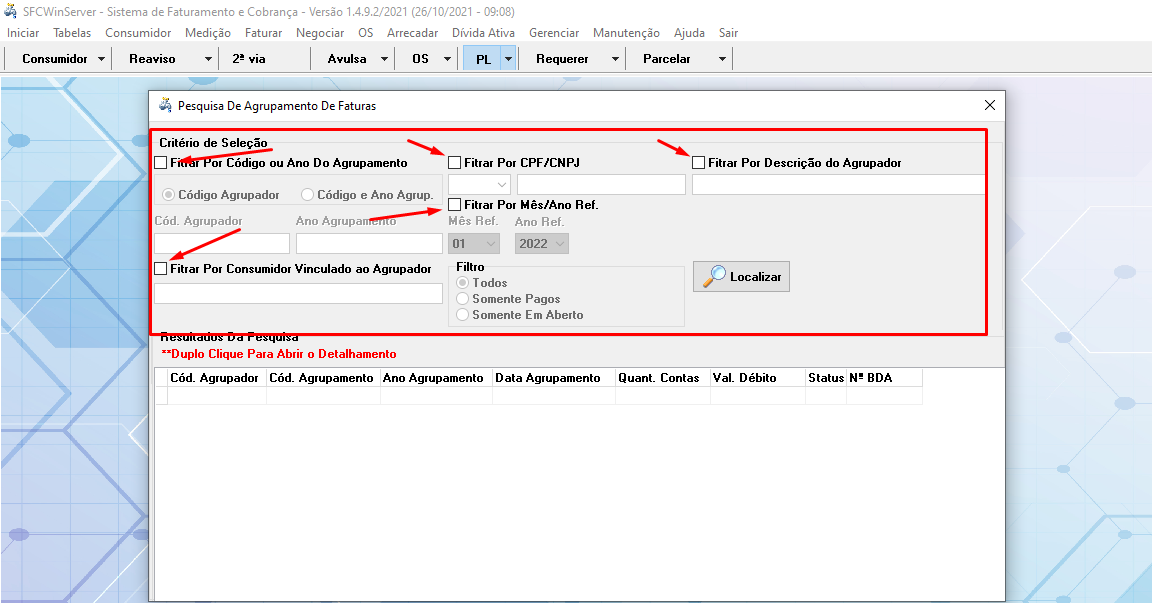Tick Filtrar Por Consumidor Vinculado checkbox
The width and height of the screenshot is (1152, 603).
161,269
